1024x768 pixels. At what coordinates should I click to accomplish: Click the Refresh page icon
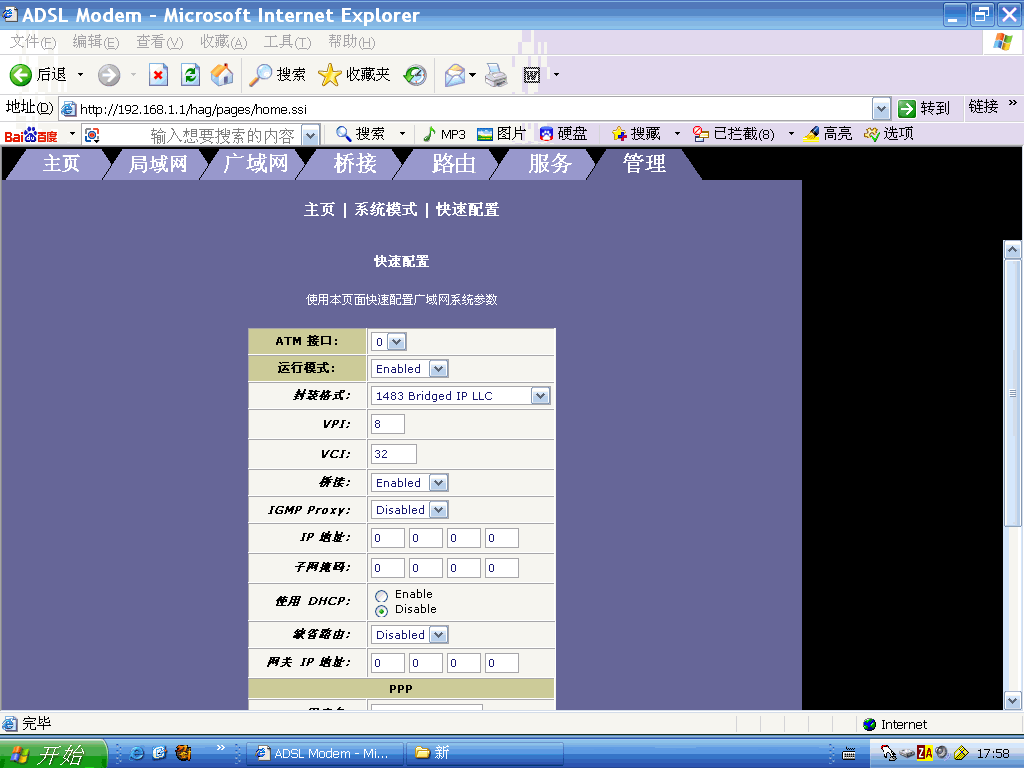(x=190, y=75)
